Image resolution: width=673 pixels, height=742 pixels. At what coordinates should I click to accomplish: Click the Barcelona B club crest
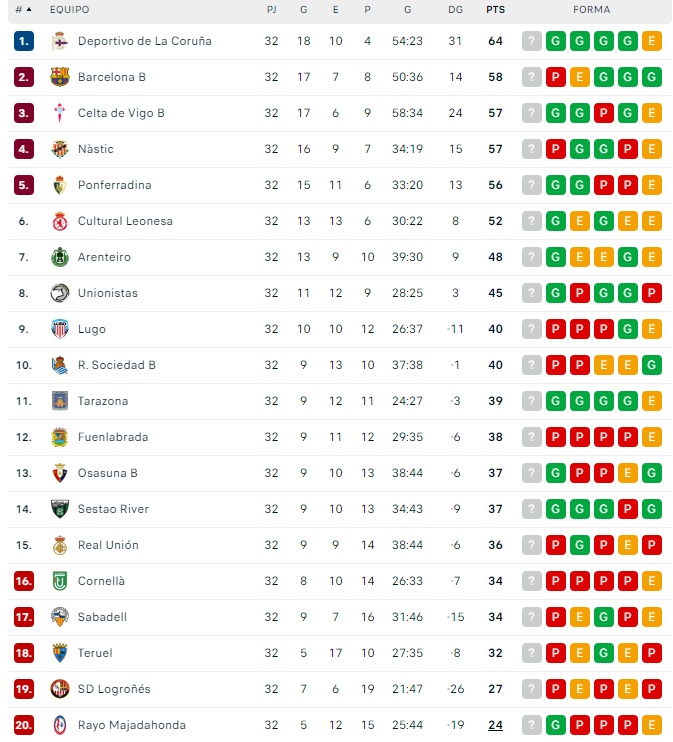coord(60,77)
